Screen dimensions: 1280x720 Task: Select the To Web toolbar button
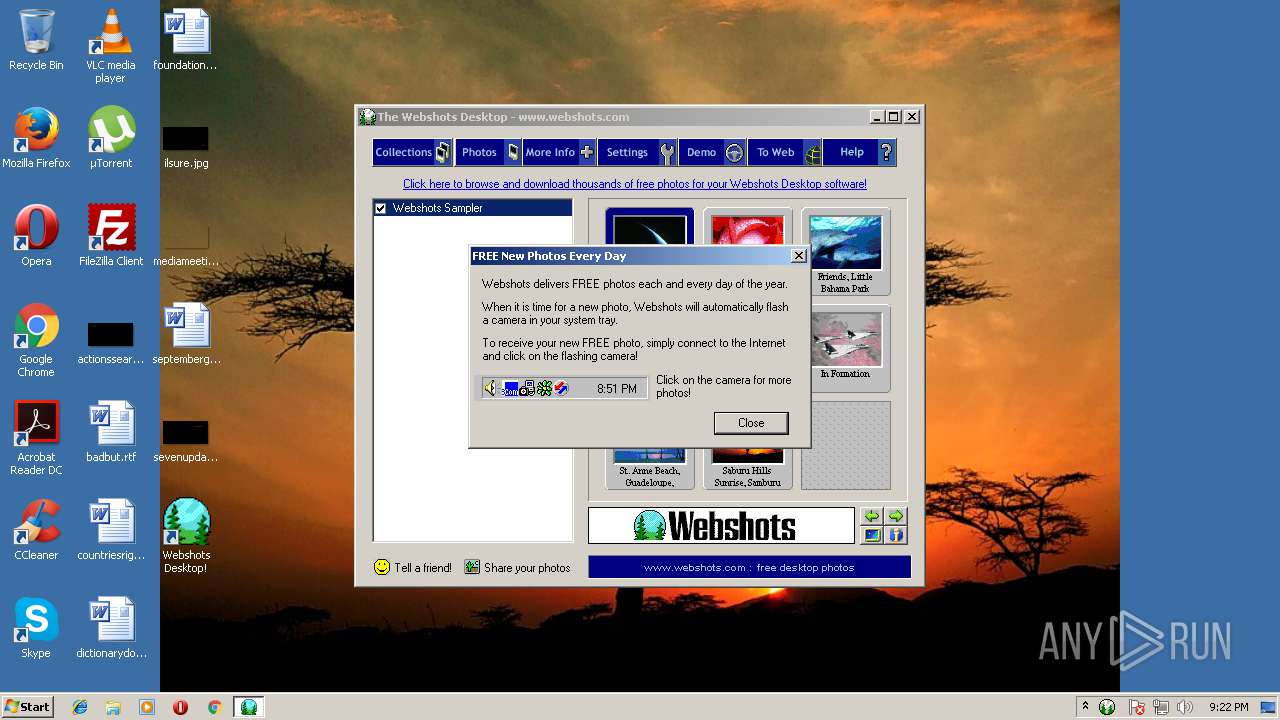point(785,152)
